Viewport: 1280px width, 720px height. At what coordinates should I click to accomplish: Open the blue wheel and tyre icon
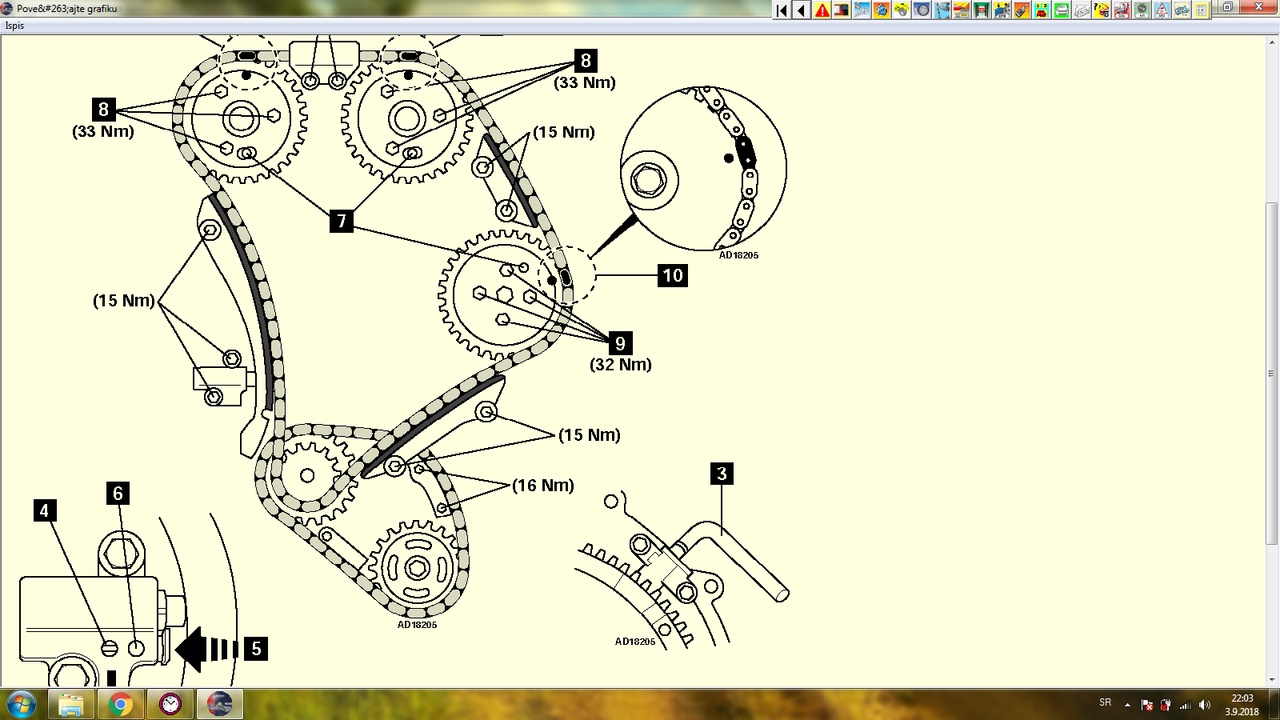(x=921, y=10)
